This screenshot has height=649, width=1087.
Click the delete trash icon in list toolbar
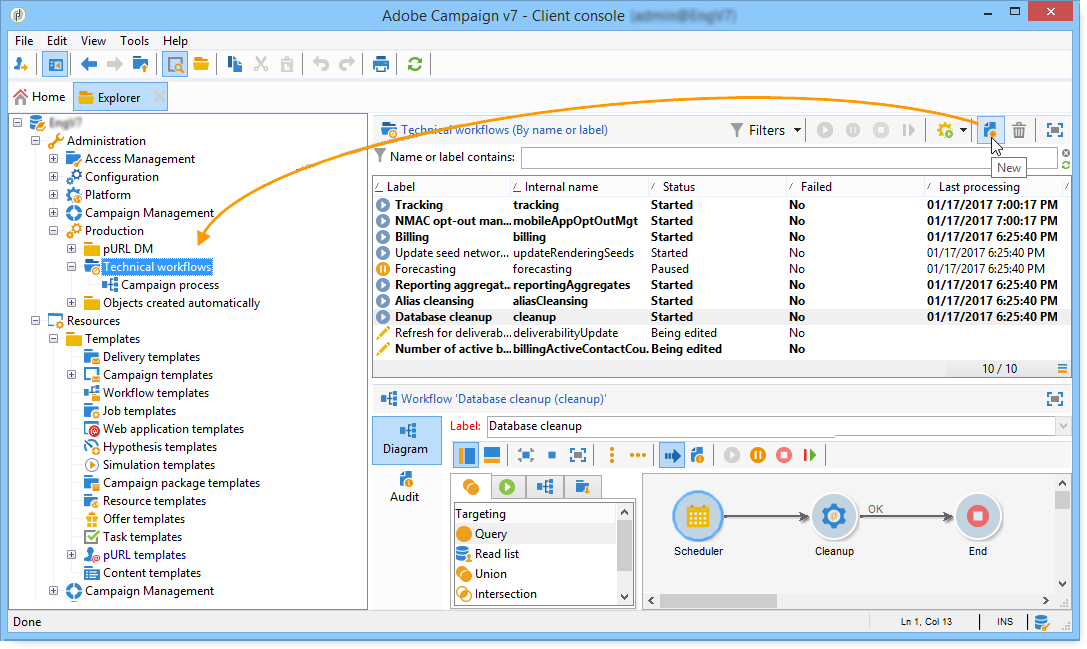pyautogui.click(x=1018, y=130)
